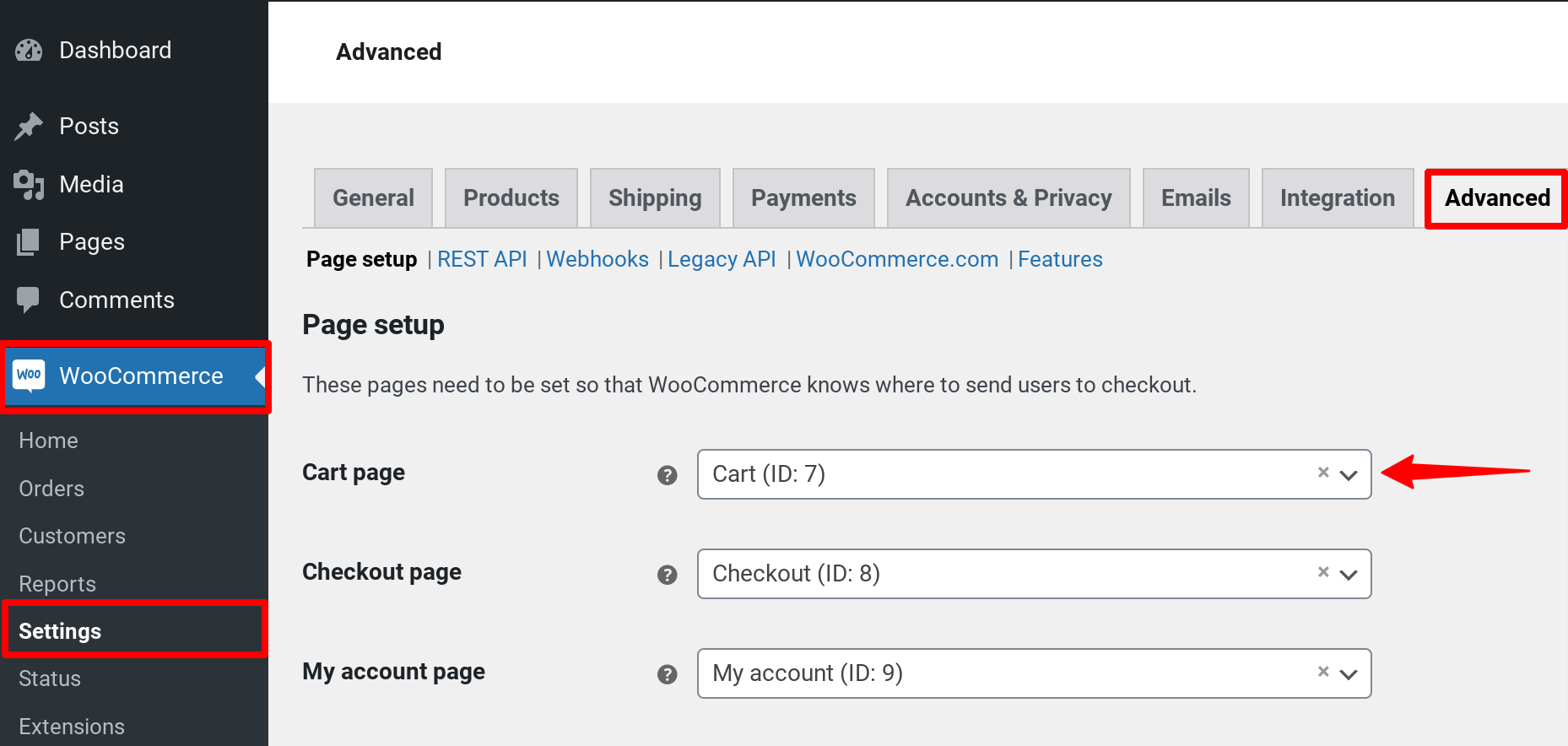The image size is (1568, 746).
Task: Expand the Checkout page dropdown arrow
Action: point(1349,575)
